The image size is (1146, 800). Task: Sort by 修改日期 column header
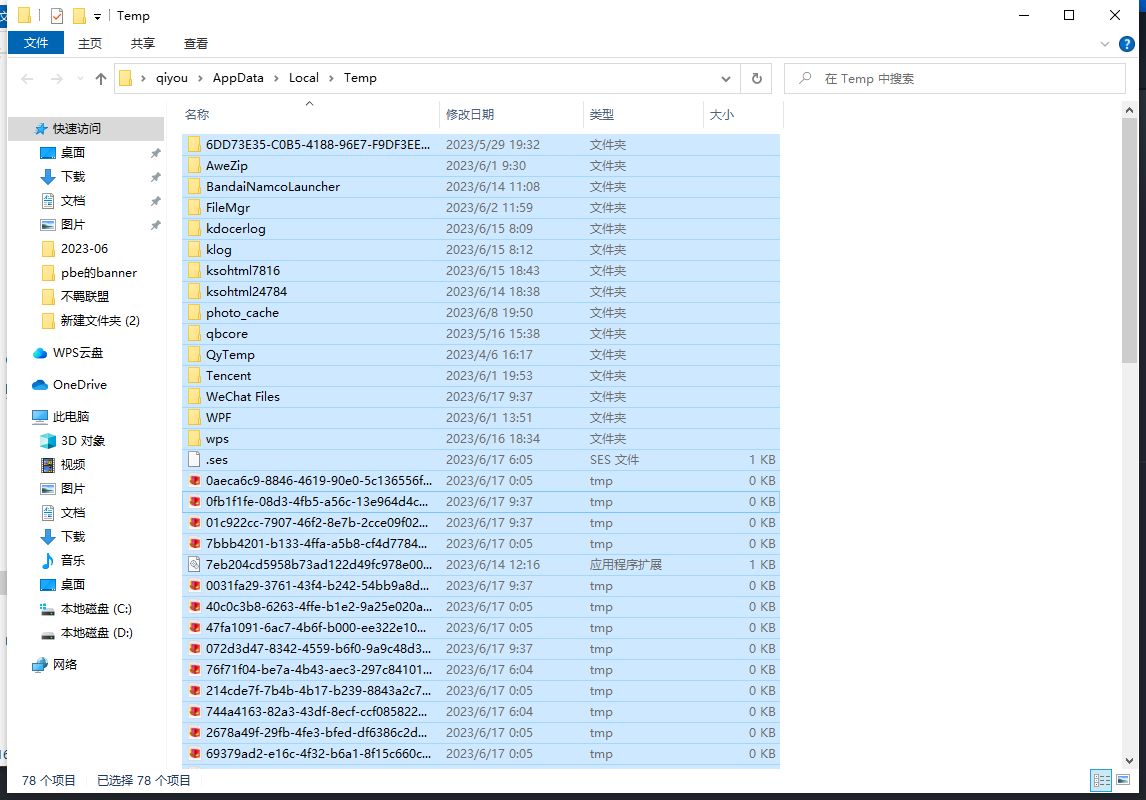470,115
